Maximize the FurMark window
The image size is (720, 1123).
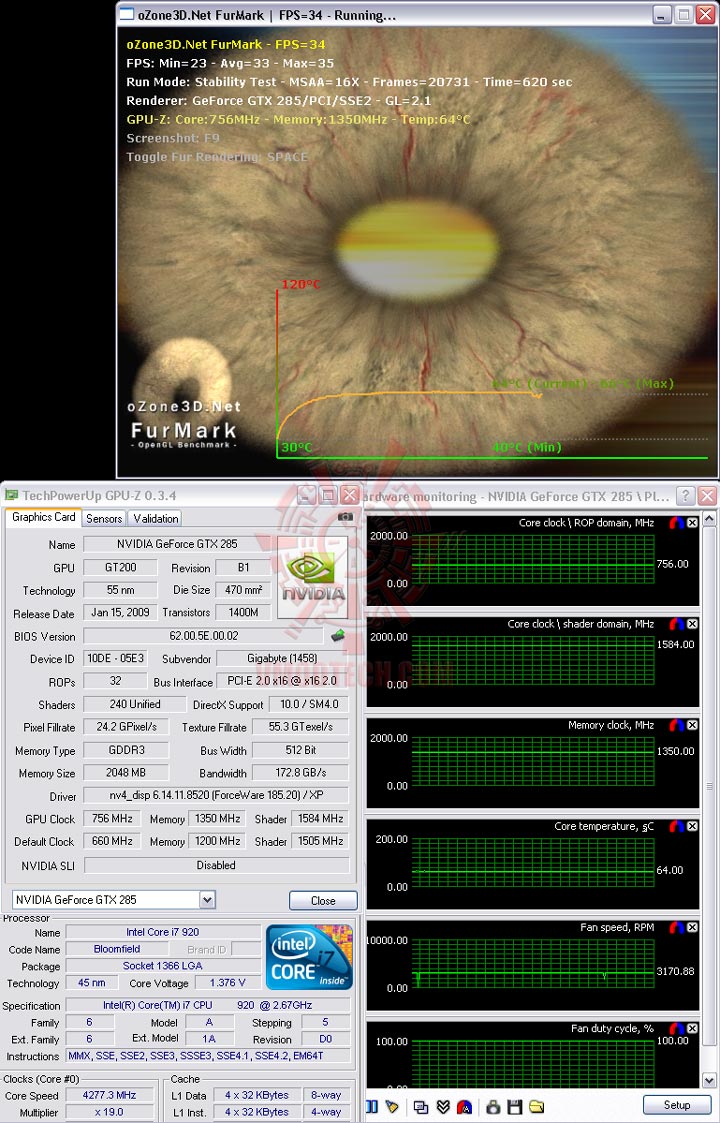coord(684,14)
